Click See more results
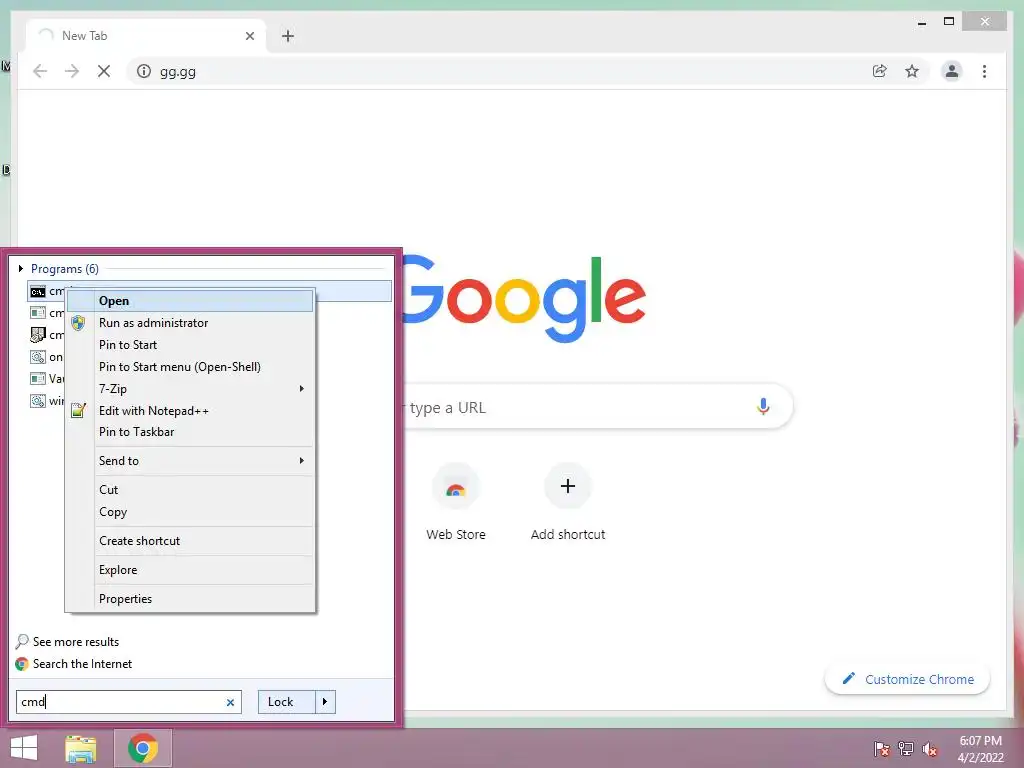The width and height of the screenshot is (1024, 768). click(76, 642)
